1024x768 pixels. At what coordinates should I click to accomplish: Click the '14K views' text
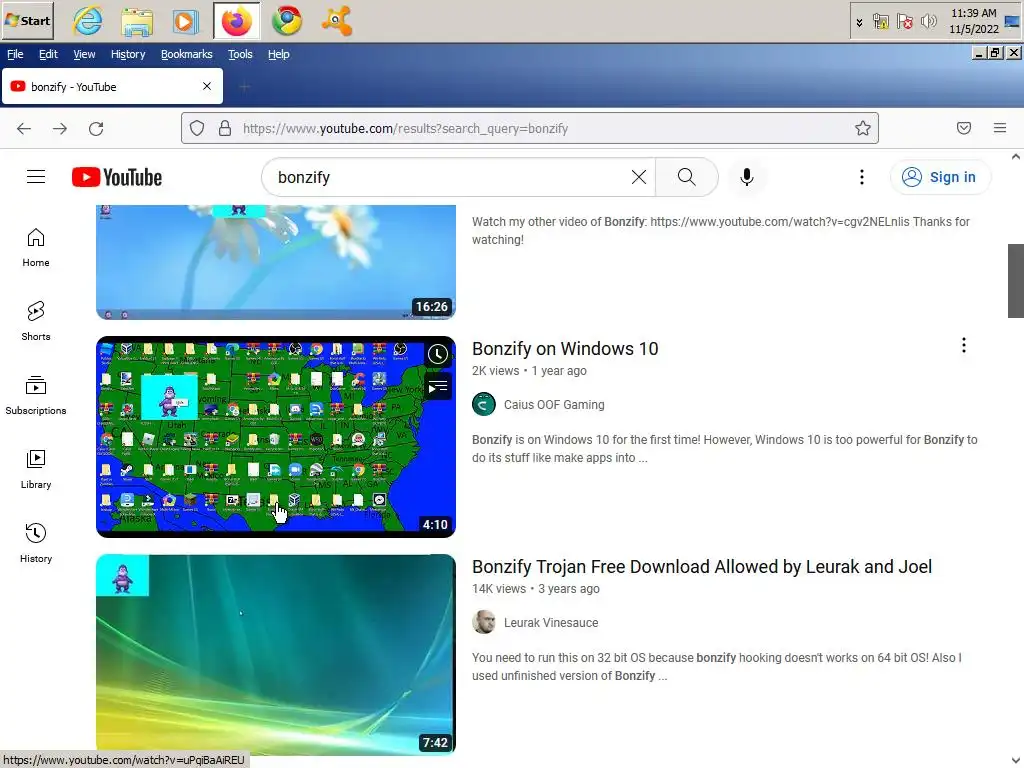click(499, 589)
